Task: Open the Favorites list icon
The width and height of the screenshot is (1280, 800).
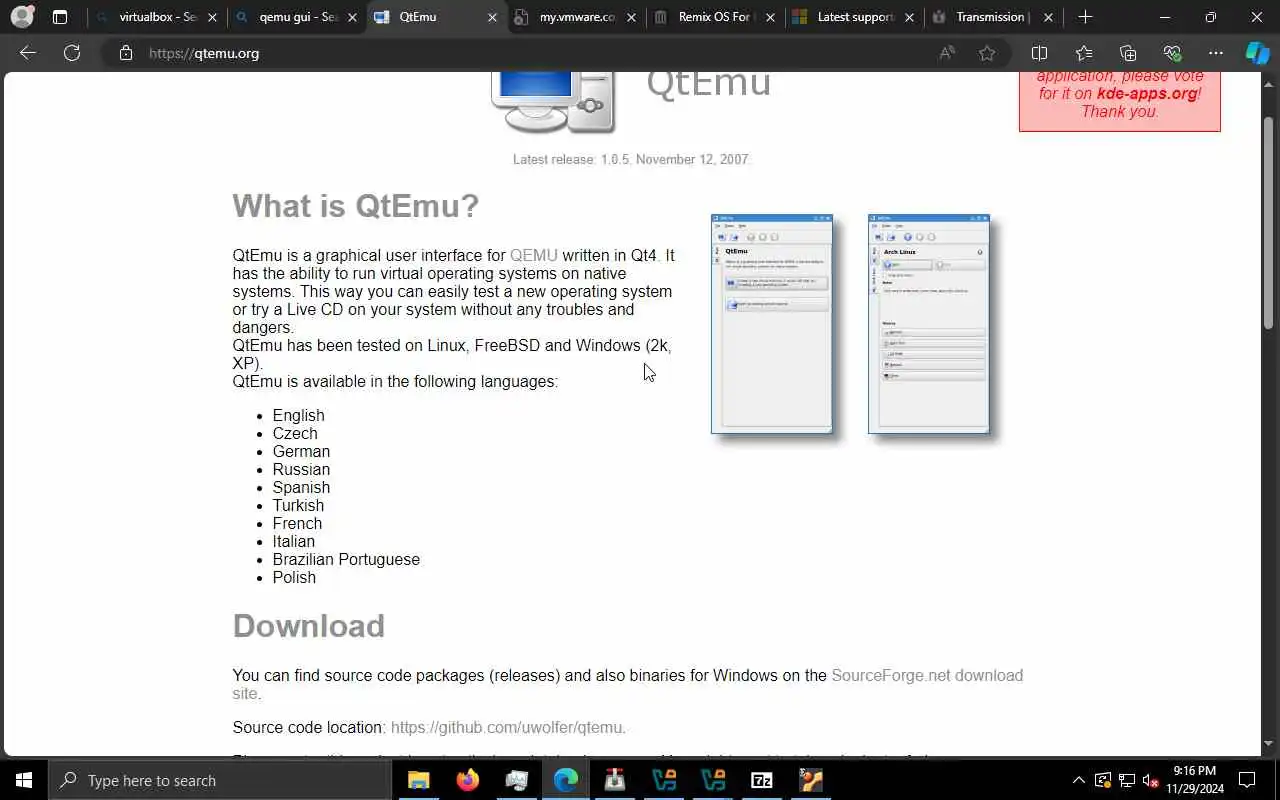Action: point(1084,53)
